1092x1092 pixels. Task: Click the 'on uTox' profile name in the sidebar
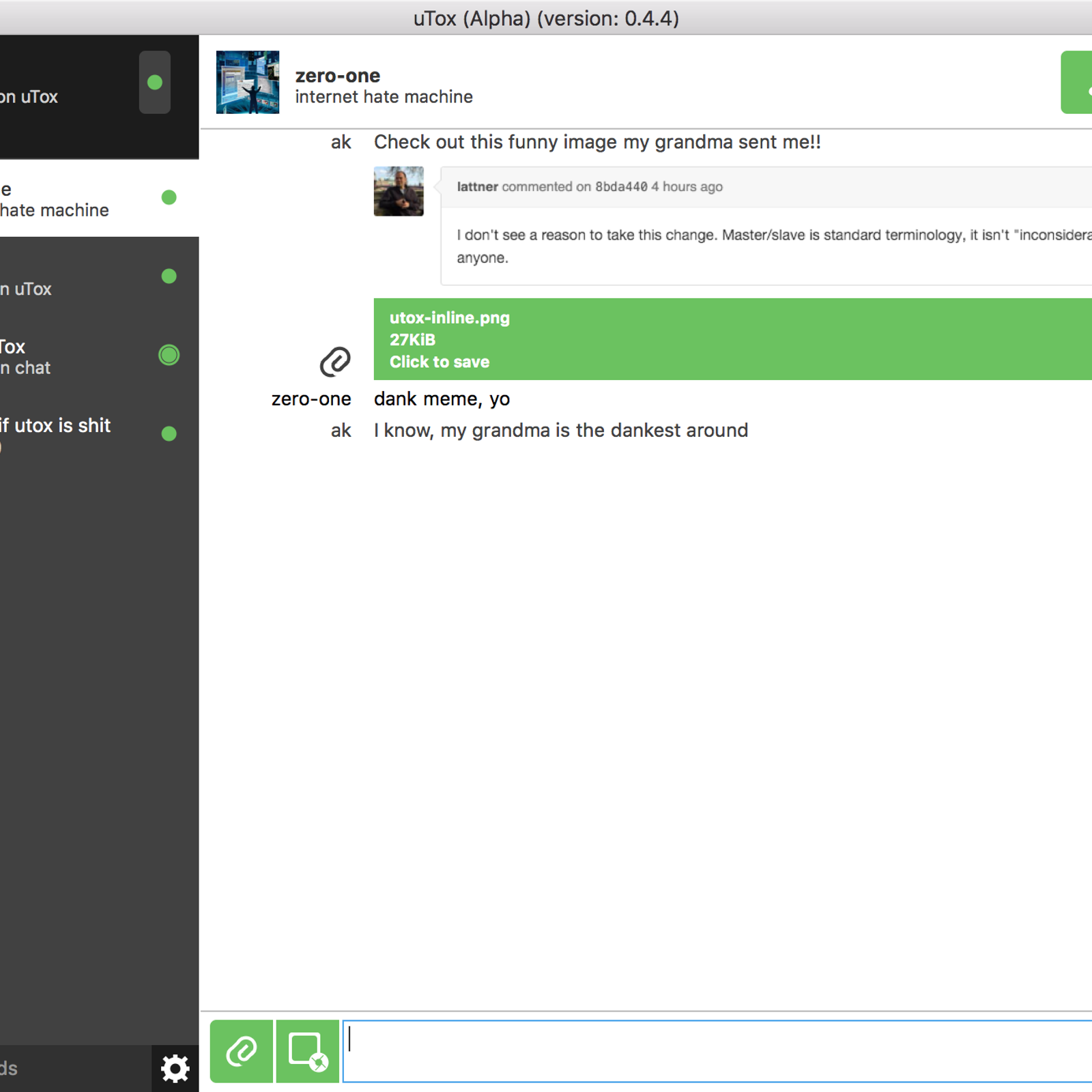click(x=29, y=97)
